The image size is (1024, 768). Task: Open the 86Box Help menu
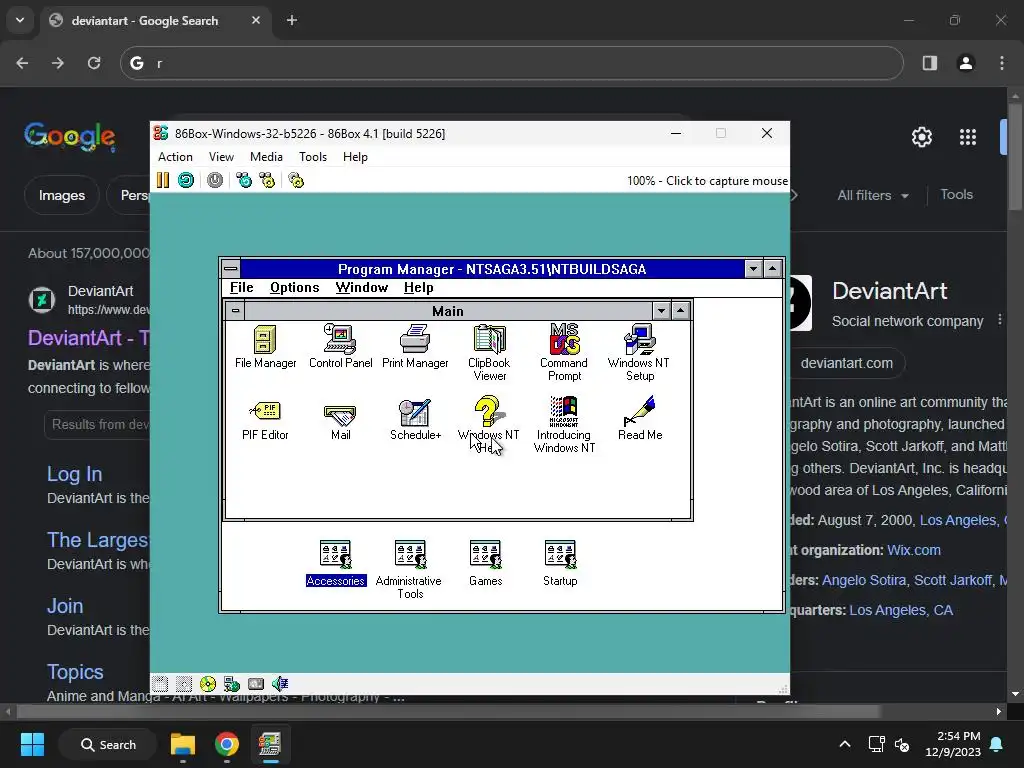[x=355, y=157]
